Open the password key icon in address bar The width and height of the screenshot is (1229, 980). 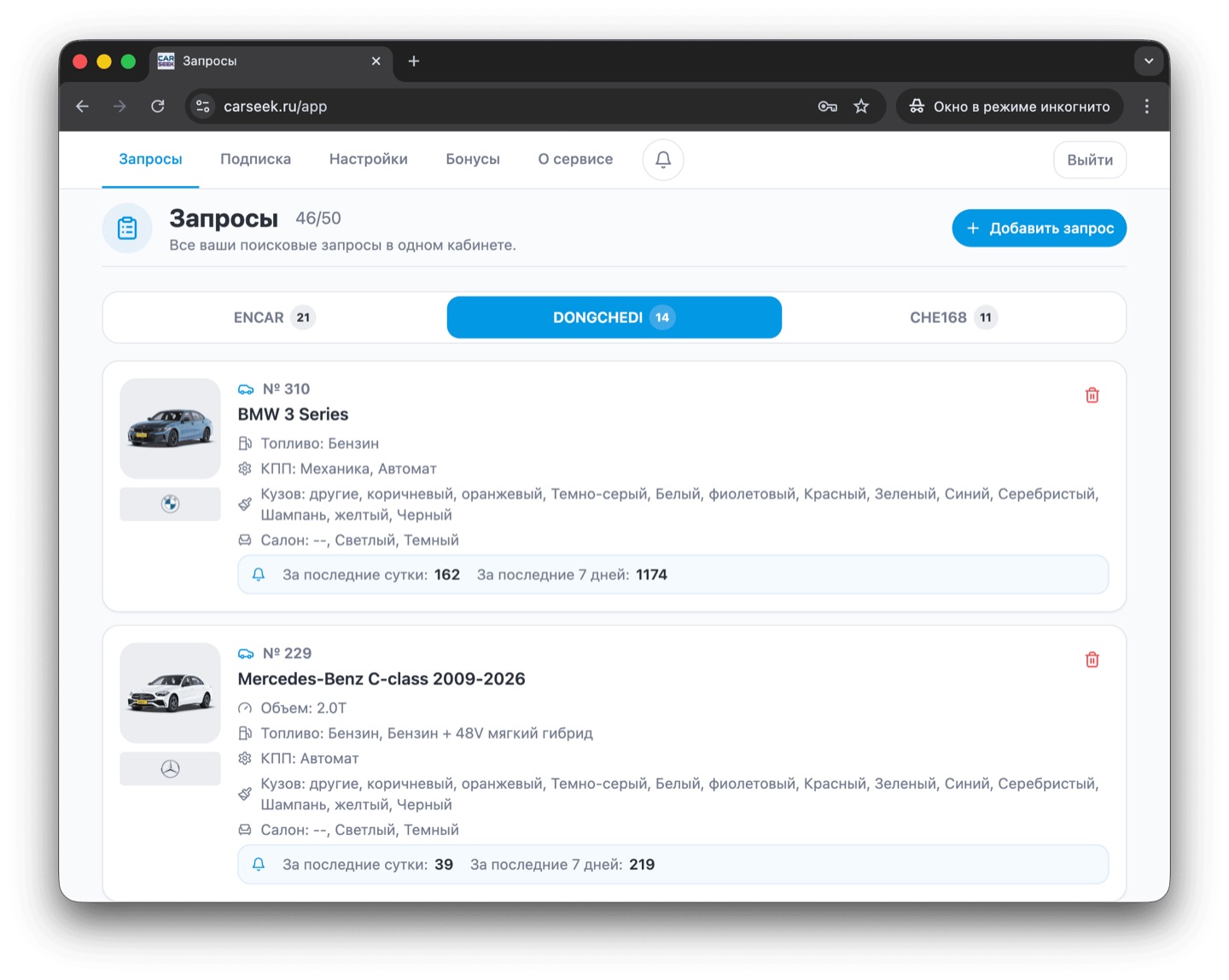pos(827,107)
